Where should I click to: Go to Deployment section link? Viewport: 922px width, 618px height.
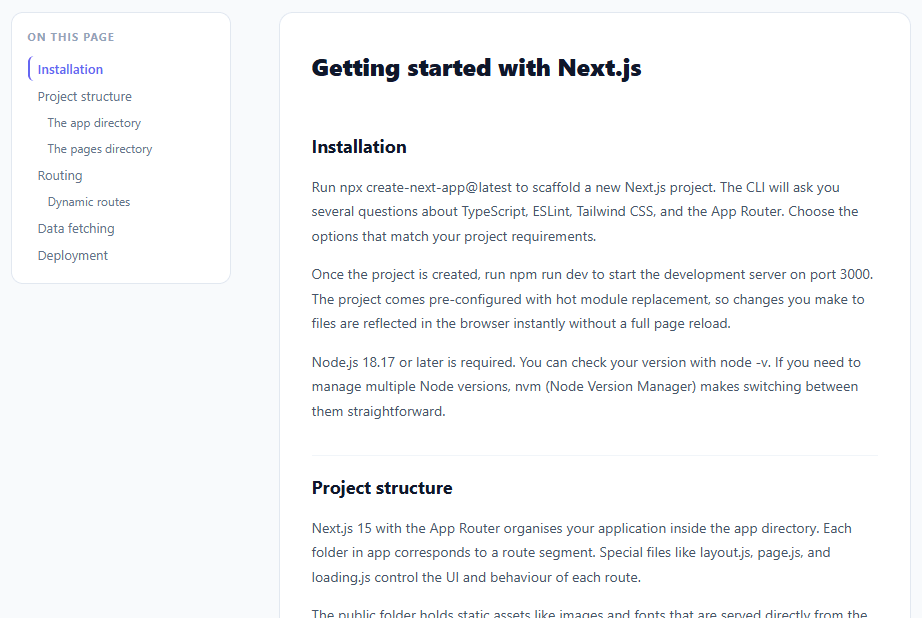(x=73, y=256)
